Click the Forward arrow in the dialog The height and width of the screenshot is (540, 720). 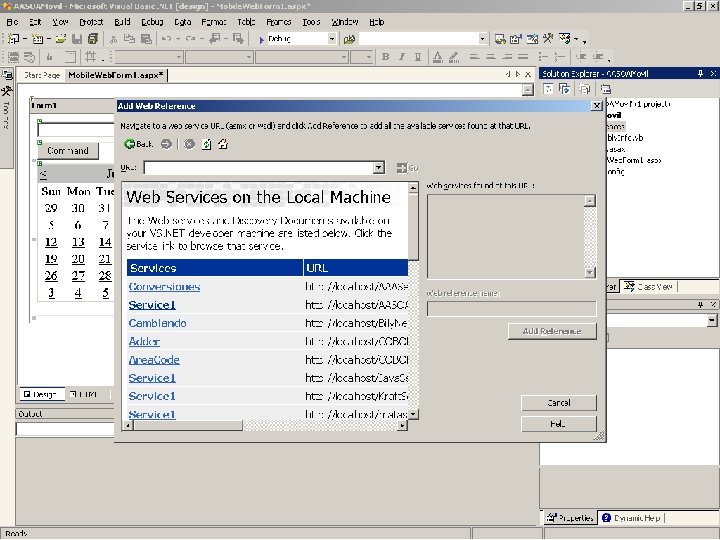pyautogui.click(x=166, y=144)
